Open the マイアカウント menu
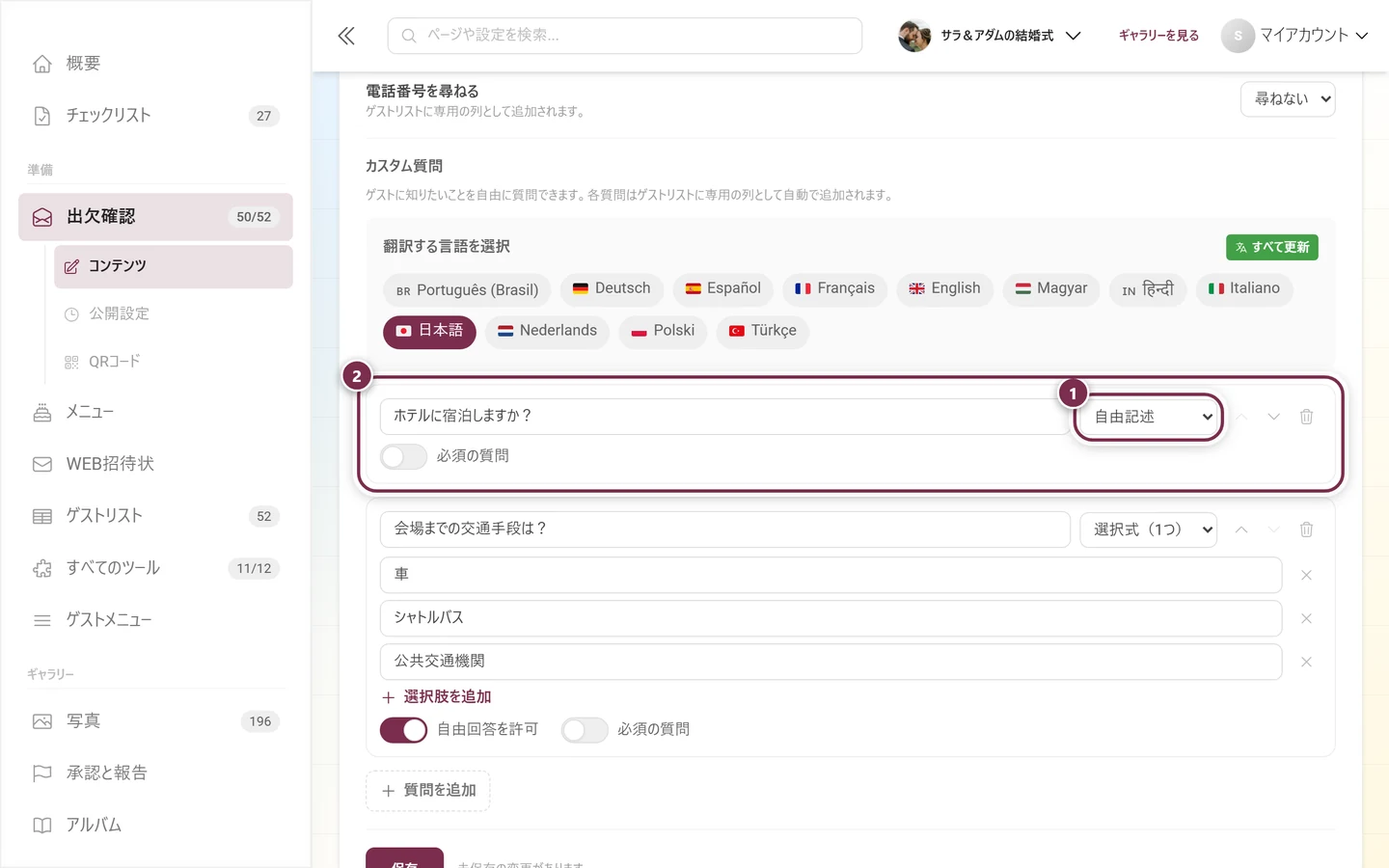 click(x=1294, y=36)
